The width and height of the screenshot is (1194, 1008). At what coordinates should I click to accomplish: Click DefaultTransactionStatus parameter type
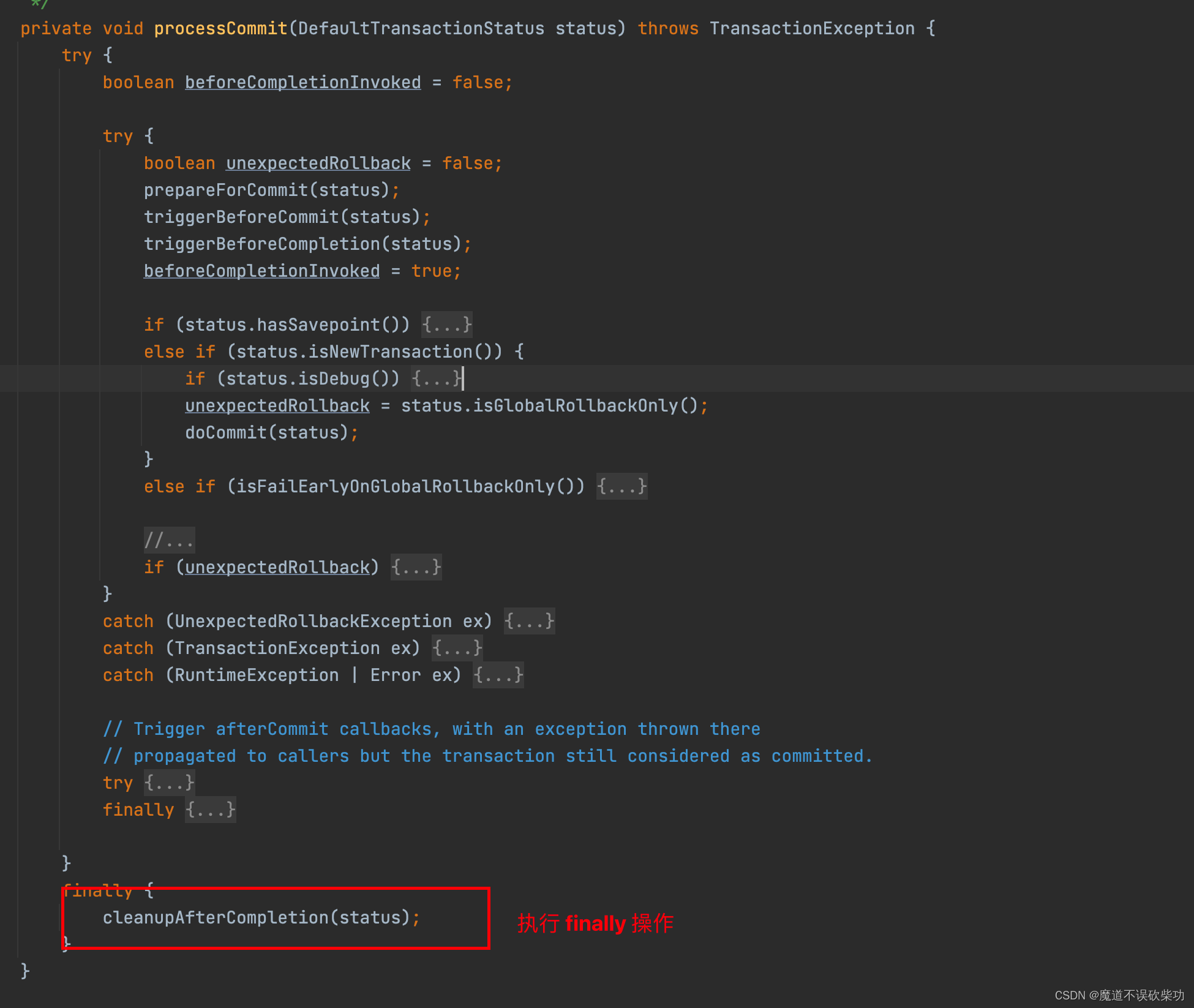[421, 29]
